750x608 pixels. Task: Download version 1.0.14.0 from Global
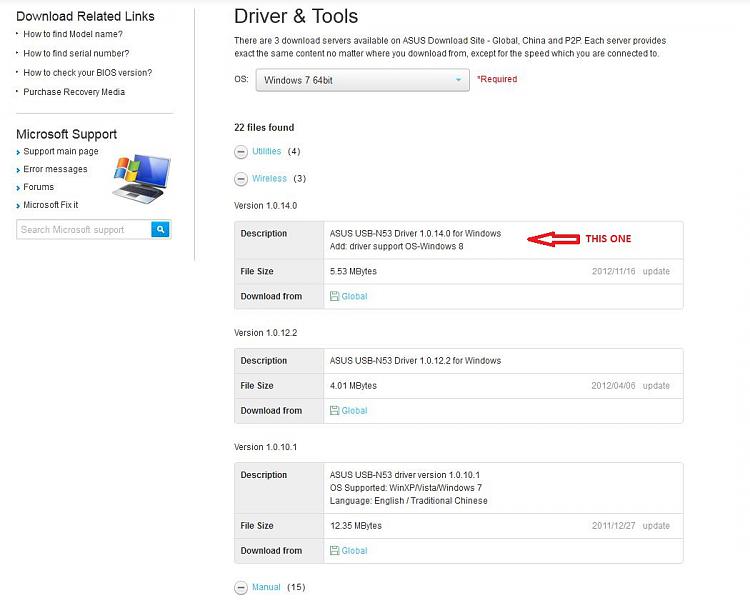point(354,296)
